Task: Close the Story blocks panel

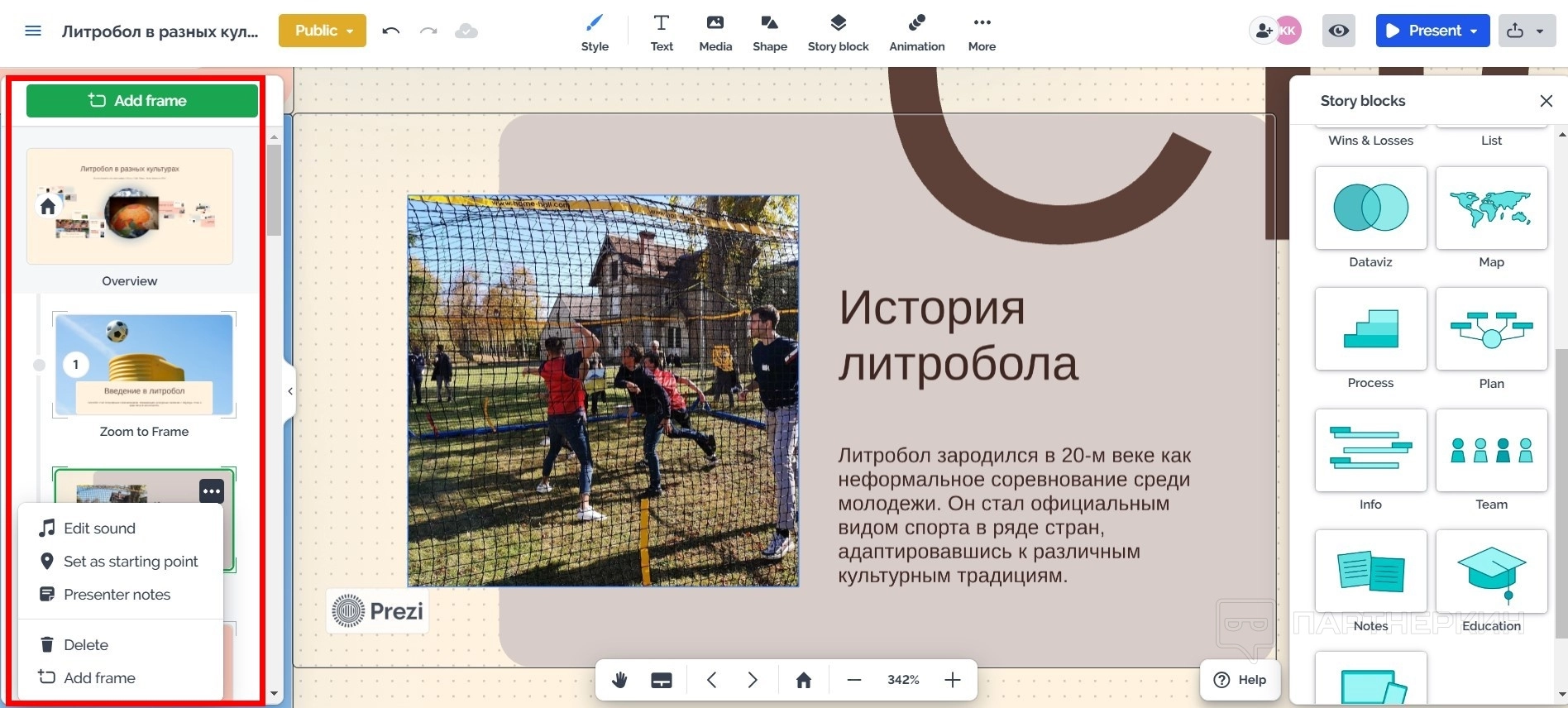Action: pyautogui.click(x=1546, y=101)
